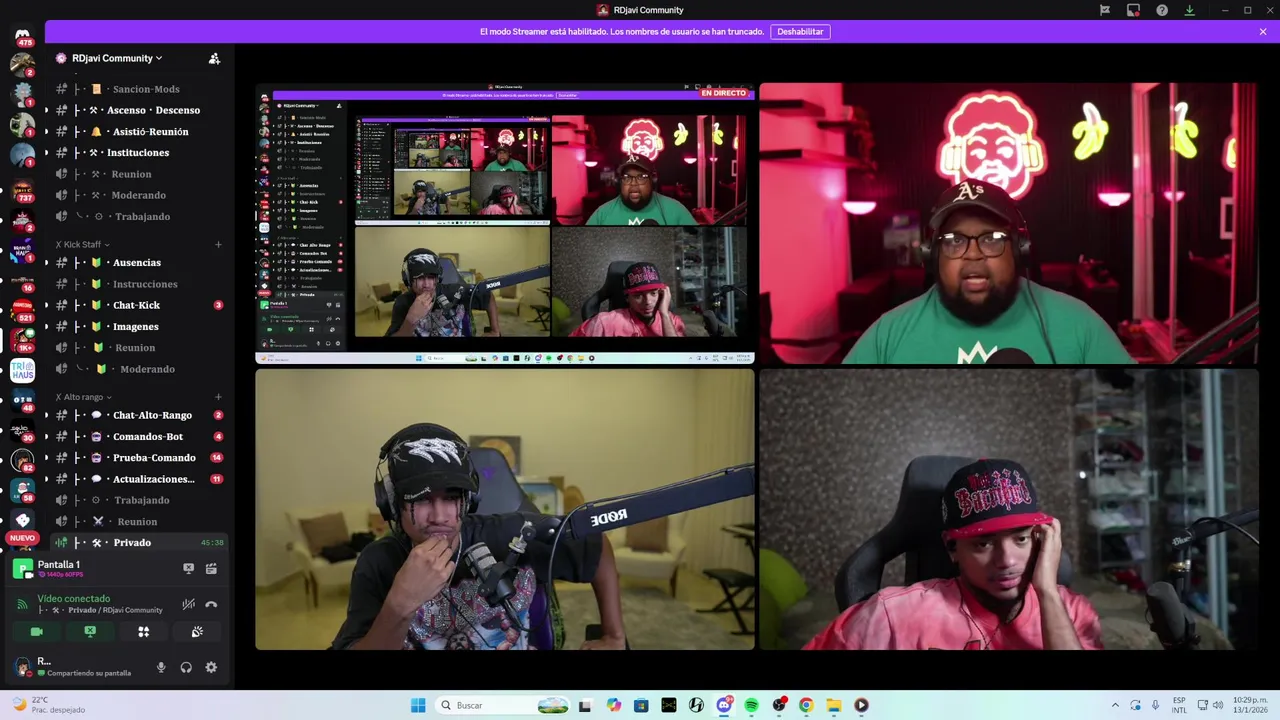Open the clips icon beside Pantalla 1

(211, 568)
